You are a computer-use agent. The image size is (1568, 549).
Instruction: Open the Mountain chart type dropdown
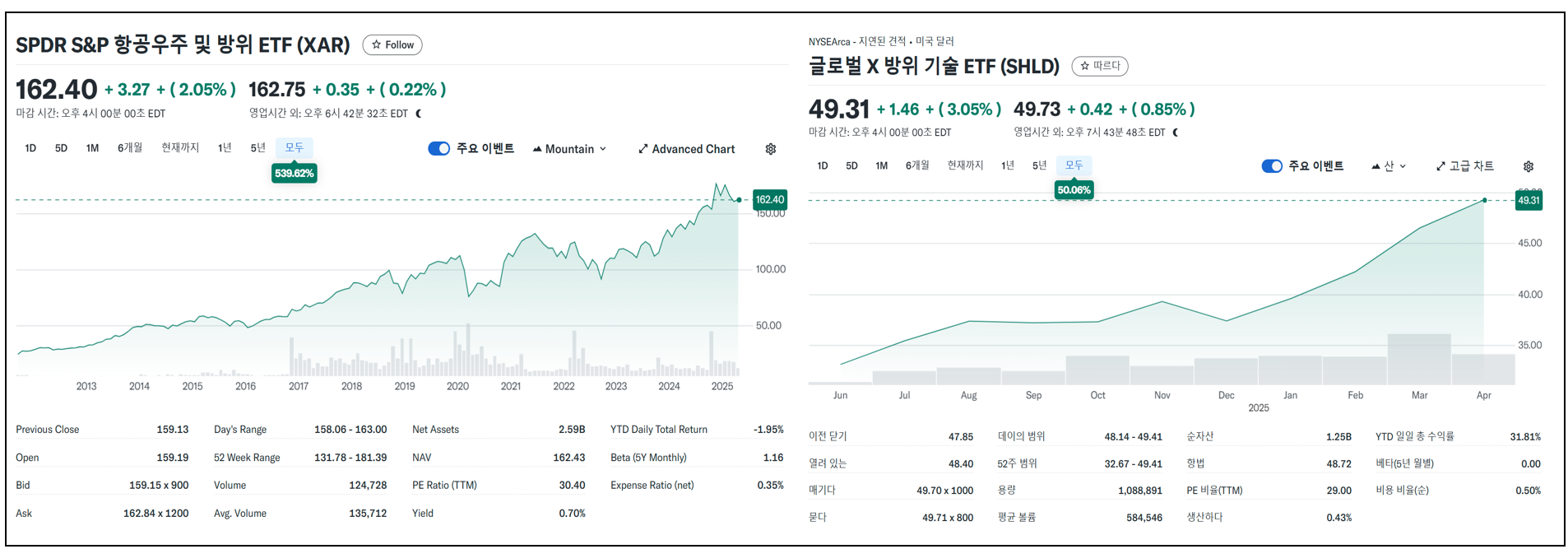pos(569,149)
